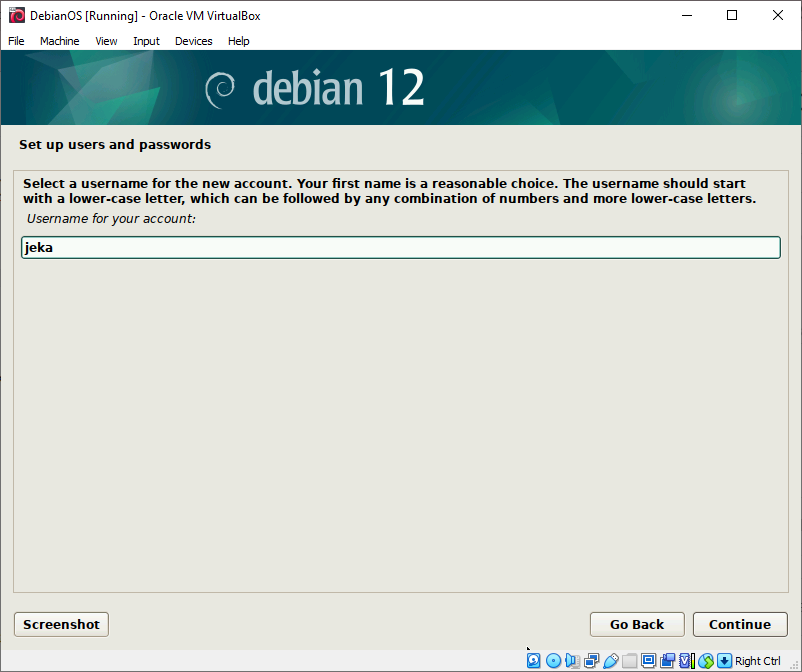Click the USB devices status icon
The image size is (802, 672).
(611, 661)
